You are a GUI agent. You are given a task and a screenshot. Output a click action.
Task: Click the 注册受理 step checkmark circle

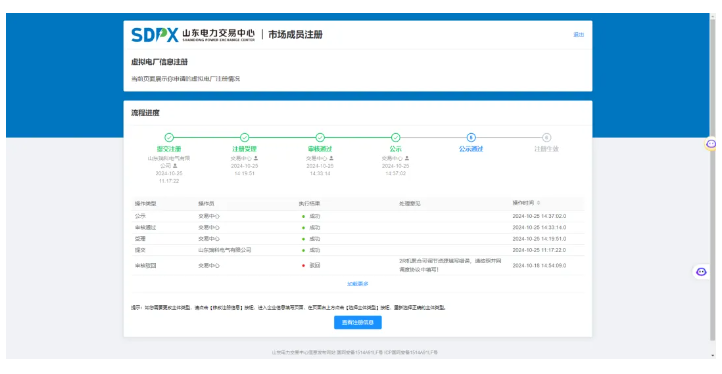245,137
